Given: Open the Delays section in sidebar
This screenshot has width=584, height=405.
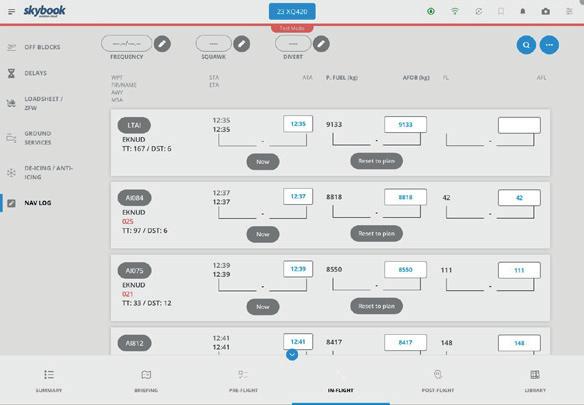Looking at the screenshot, I should 35,73.
